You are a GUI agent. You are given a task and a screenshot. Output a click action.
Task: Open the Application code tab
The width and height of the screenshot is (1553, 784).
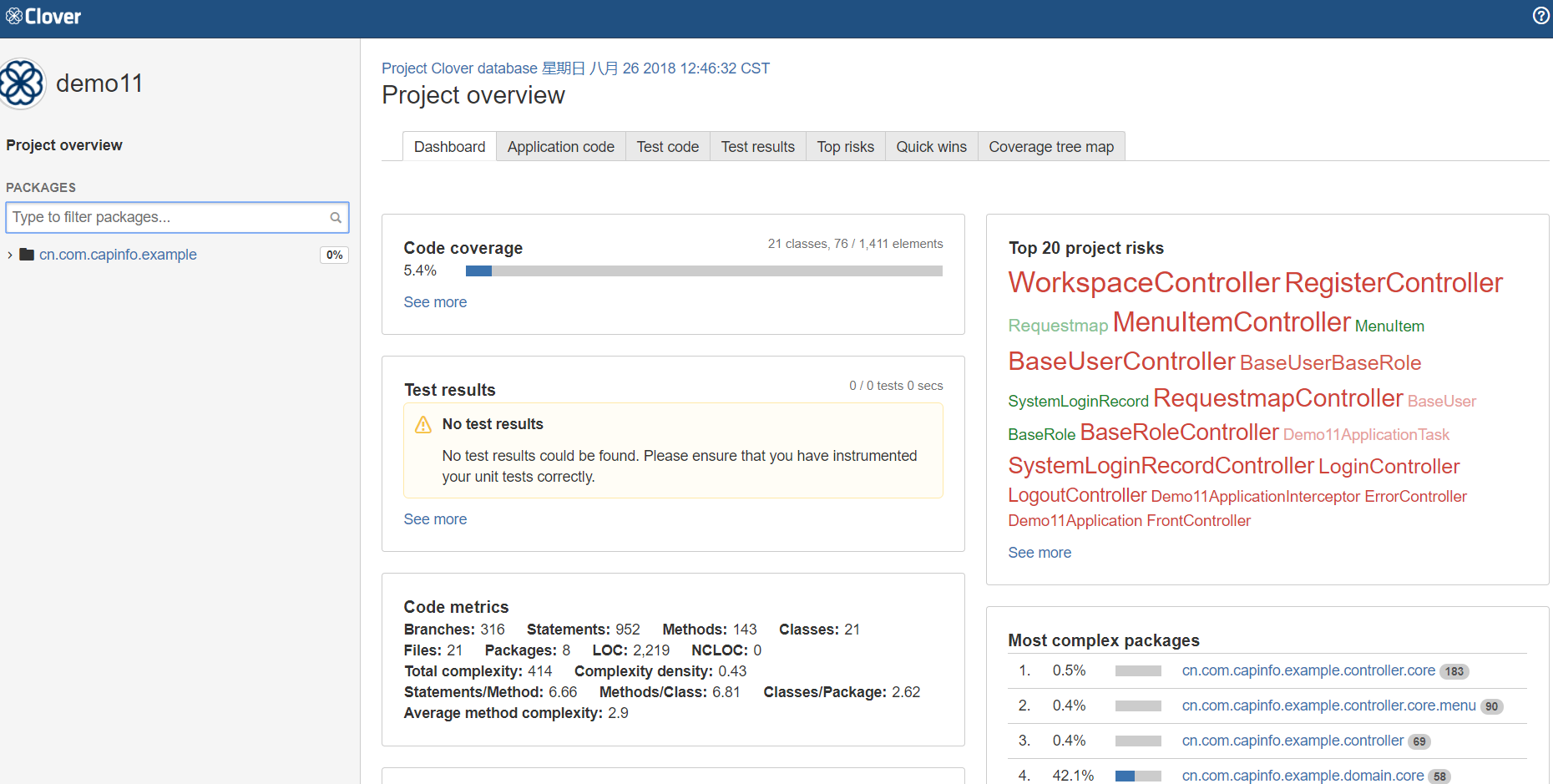click(x=561, y=147)
